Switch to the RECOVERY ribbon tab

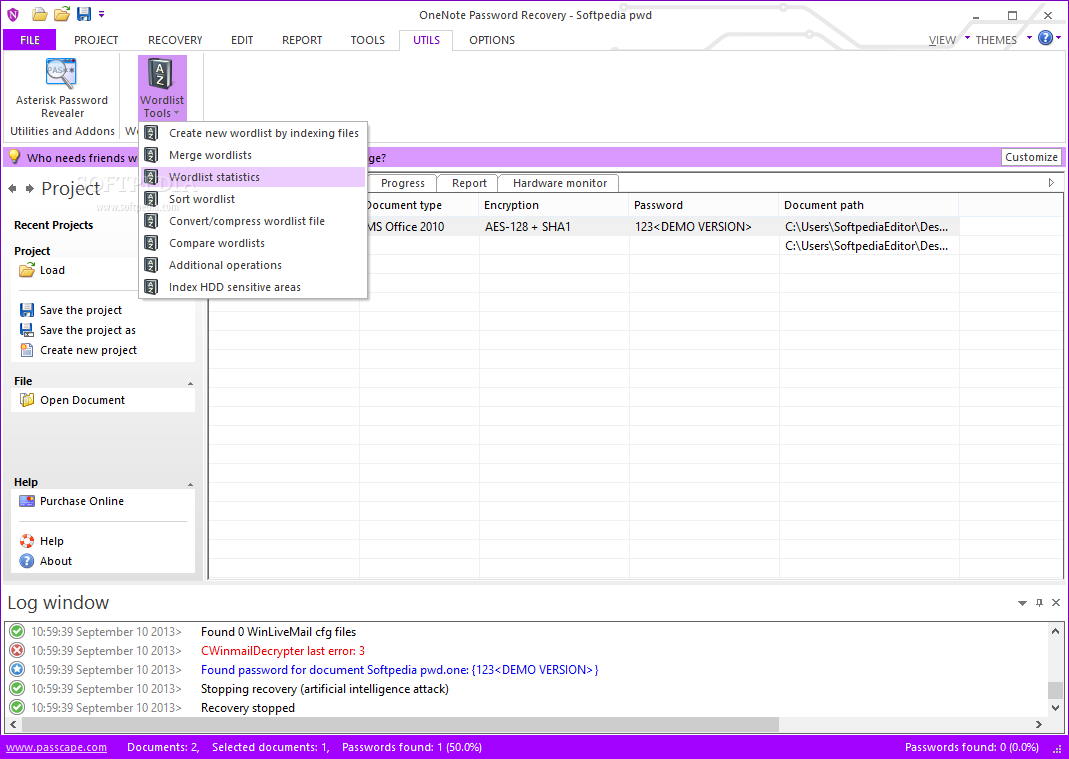pyautogui.click(x=175, y=40)
